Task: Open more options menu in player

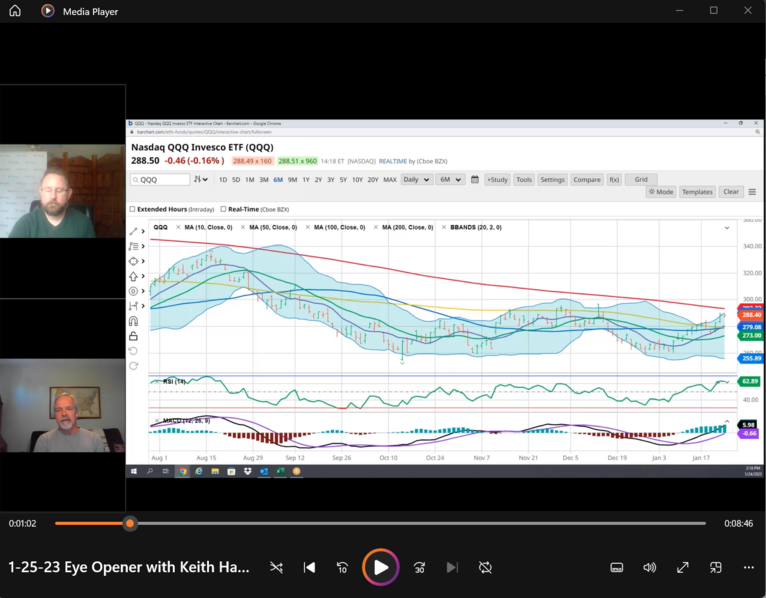Action: tap(748, 567)
